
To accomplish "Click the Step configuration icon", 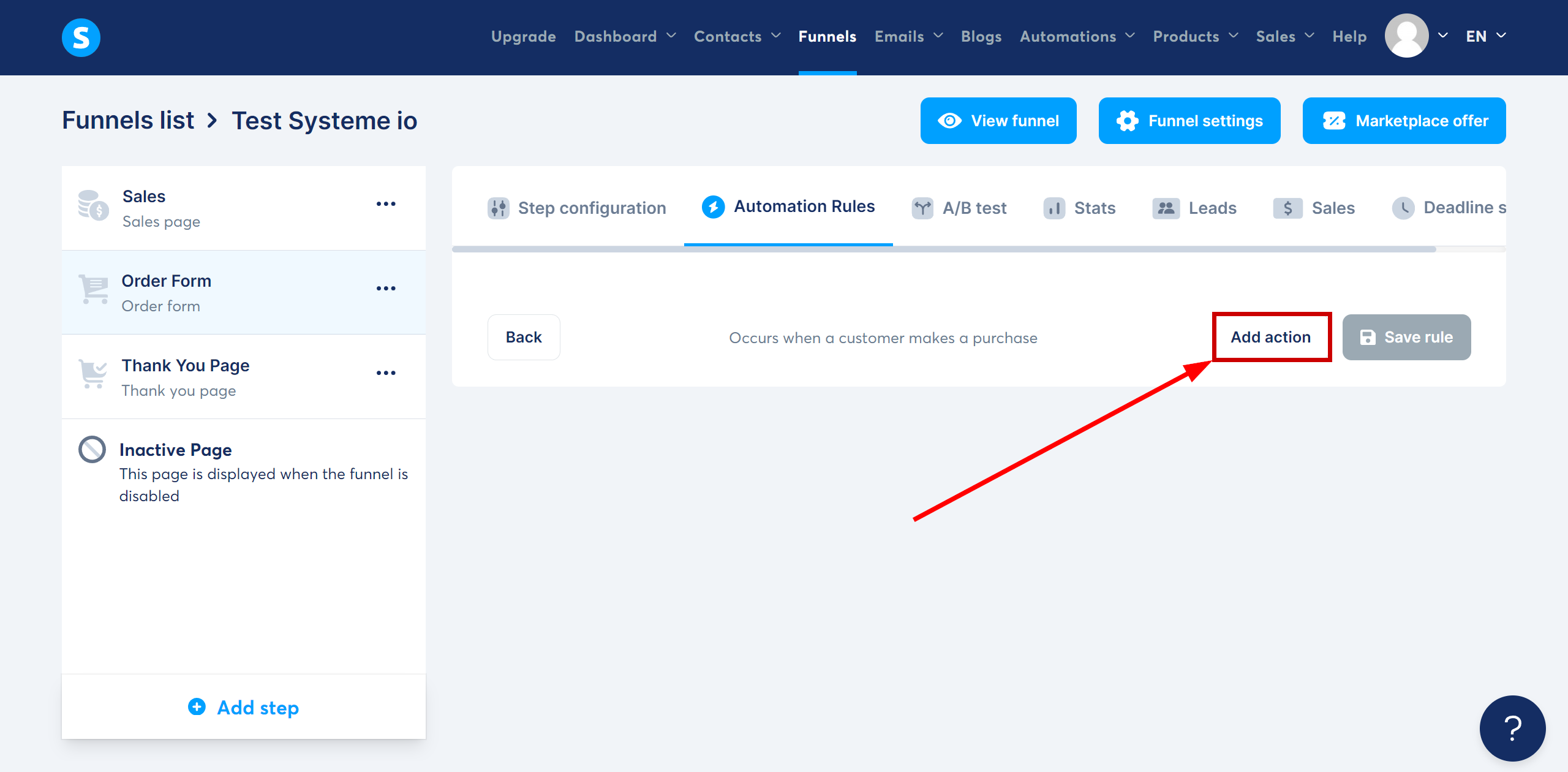I will click(497, 208).
